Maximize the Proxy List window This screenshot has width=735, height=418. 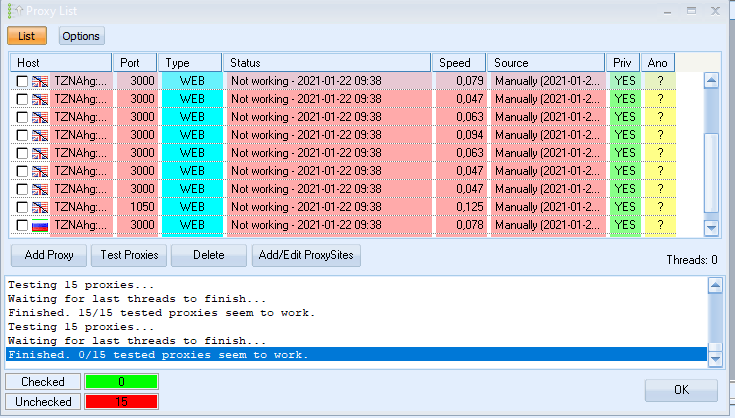point(691,11)
